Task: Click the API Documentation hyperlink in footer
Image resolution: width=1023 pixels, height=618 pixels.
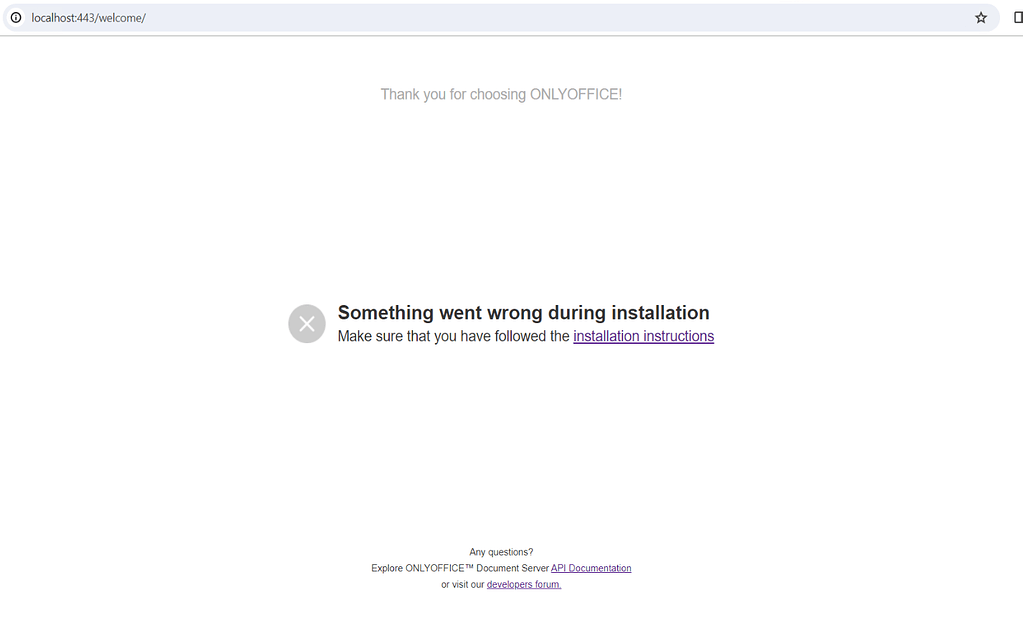Action: click(x=591, y=567)
